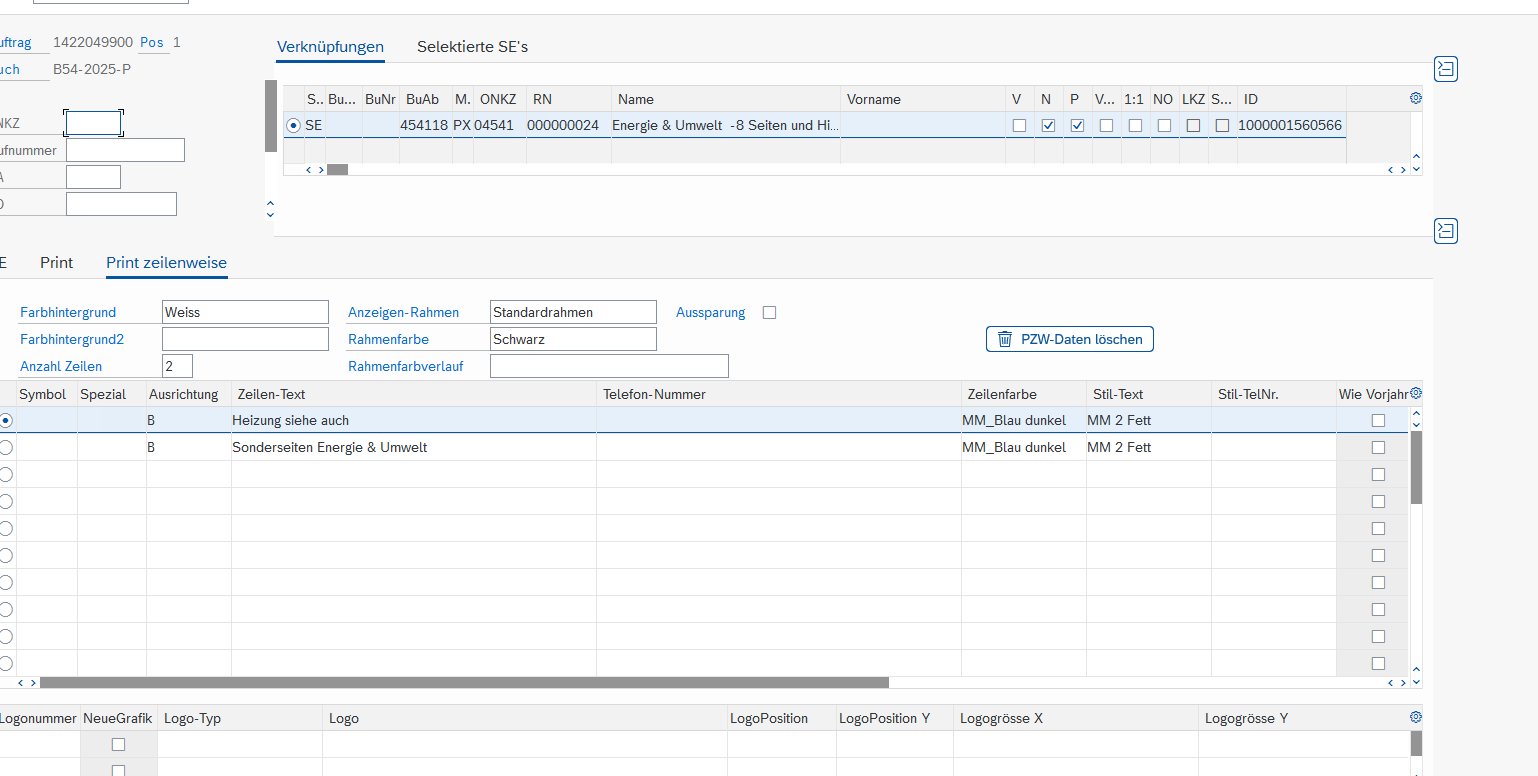Open the settings gear of the Verknüpfungen table
Image resolution: width=1538 pixels, height=776 pixels.
coord(1415,98)
